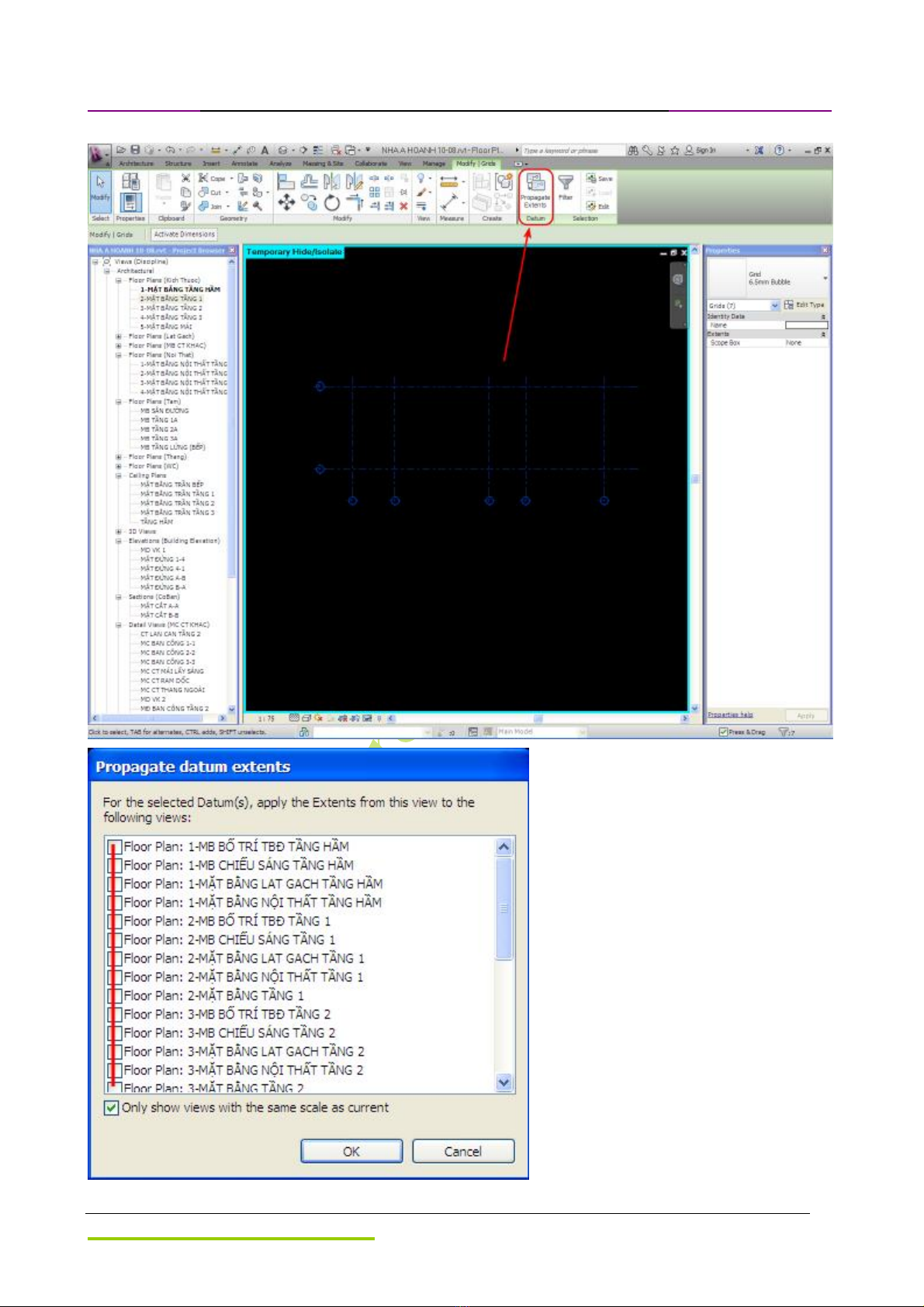The height and width of the screenshot is (1307, 924).
Task: Open the Filter selection tool
Action: [x=566, y=187]
